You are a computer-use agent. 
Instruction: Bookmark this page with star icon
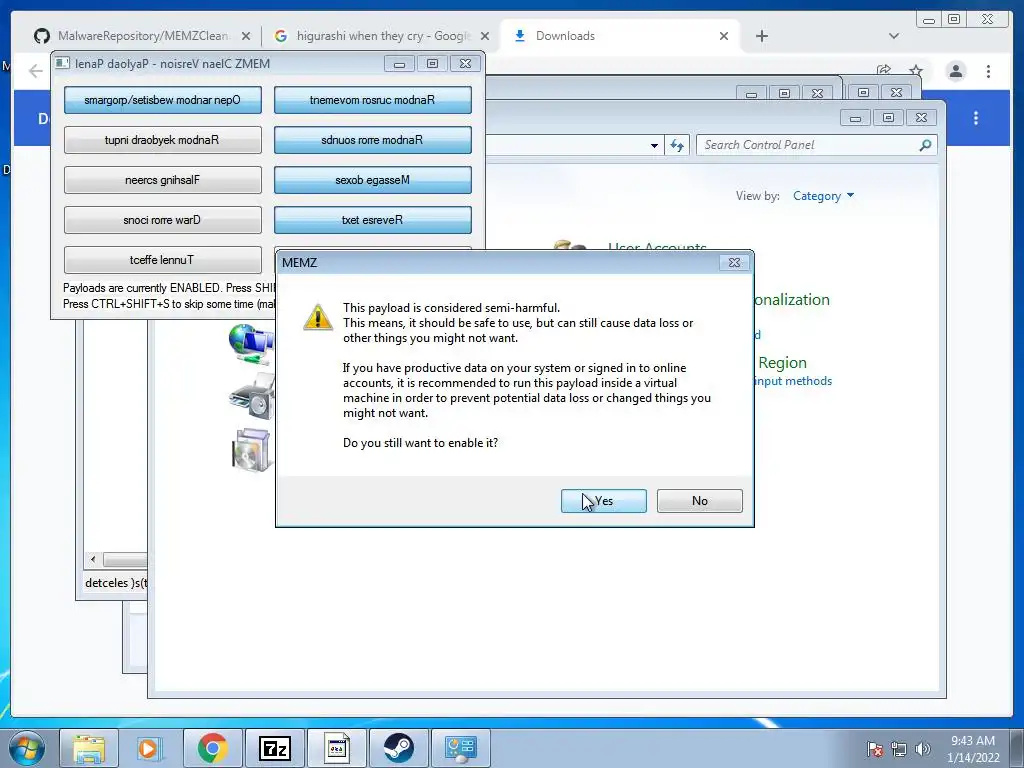tap(916, 71)
